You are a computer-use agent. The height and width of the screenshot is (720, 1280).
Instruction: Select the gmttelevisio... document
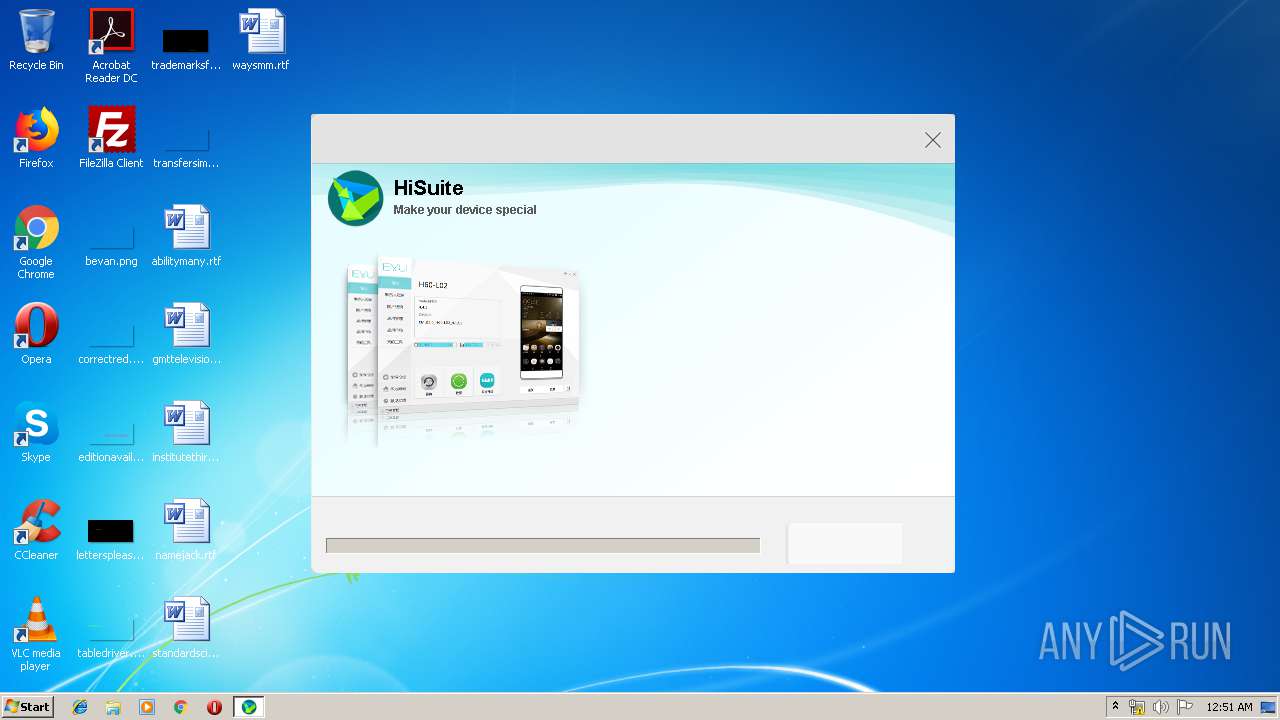(x=186, y=334)
